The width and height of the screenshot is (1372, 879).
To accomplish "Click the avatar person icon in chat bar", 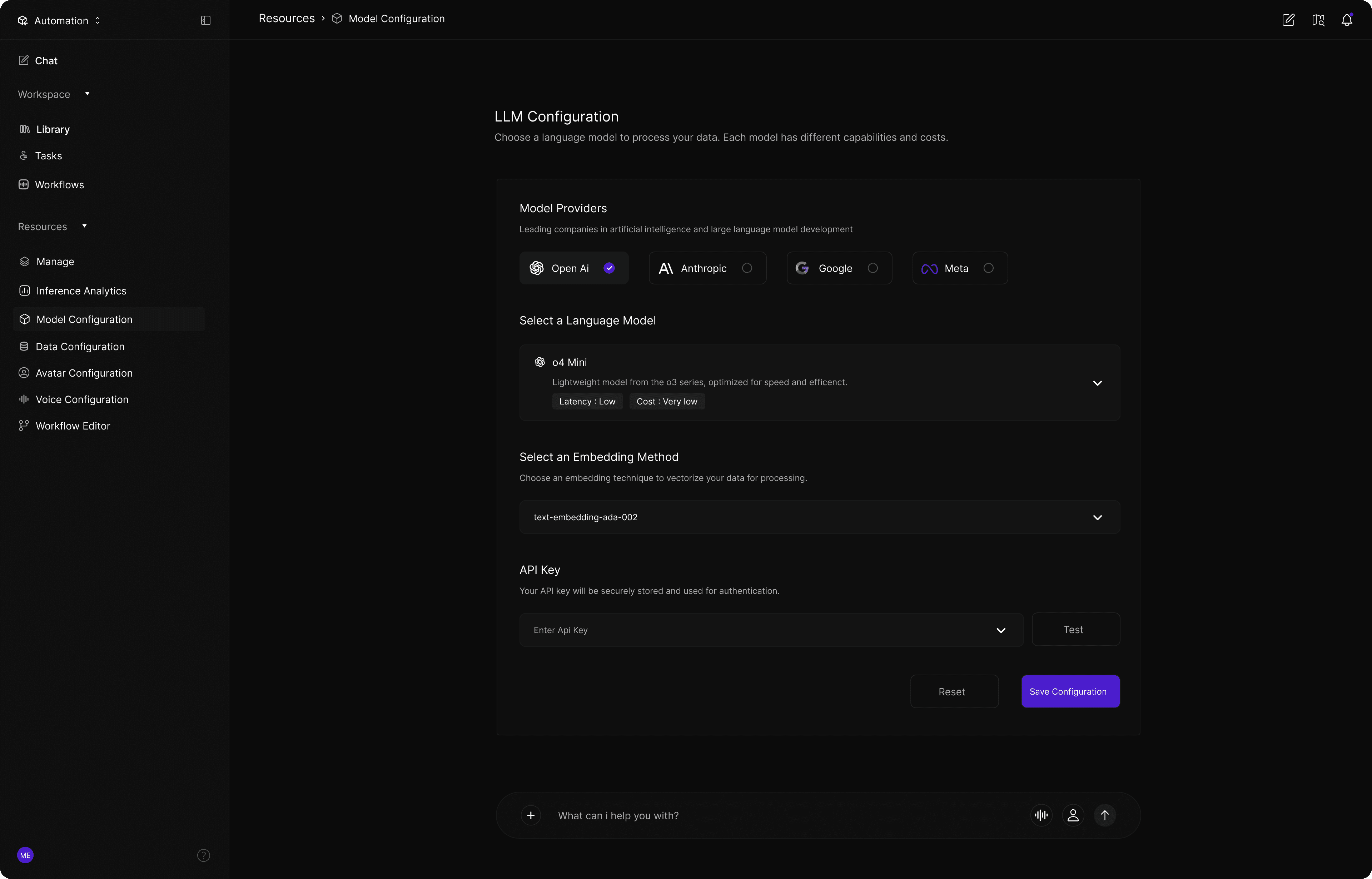I will pos(1073,815).
